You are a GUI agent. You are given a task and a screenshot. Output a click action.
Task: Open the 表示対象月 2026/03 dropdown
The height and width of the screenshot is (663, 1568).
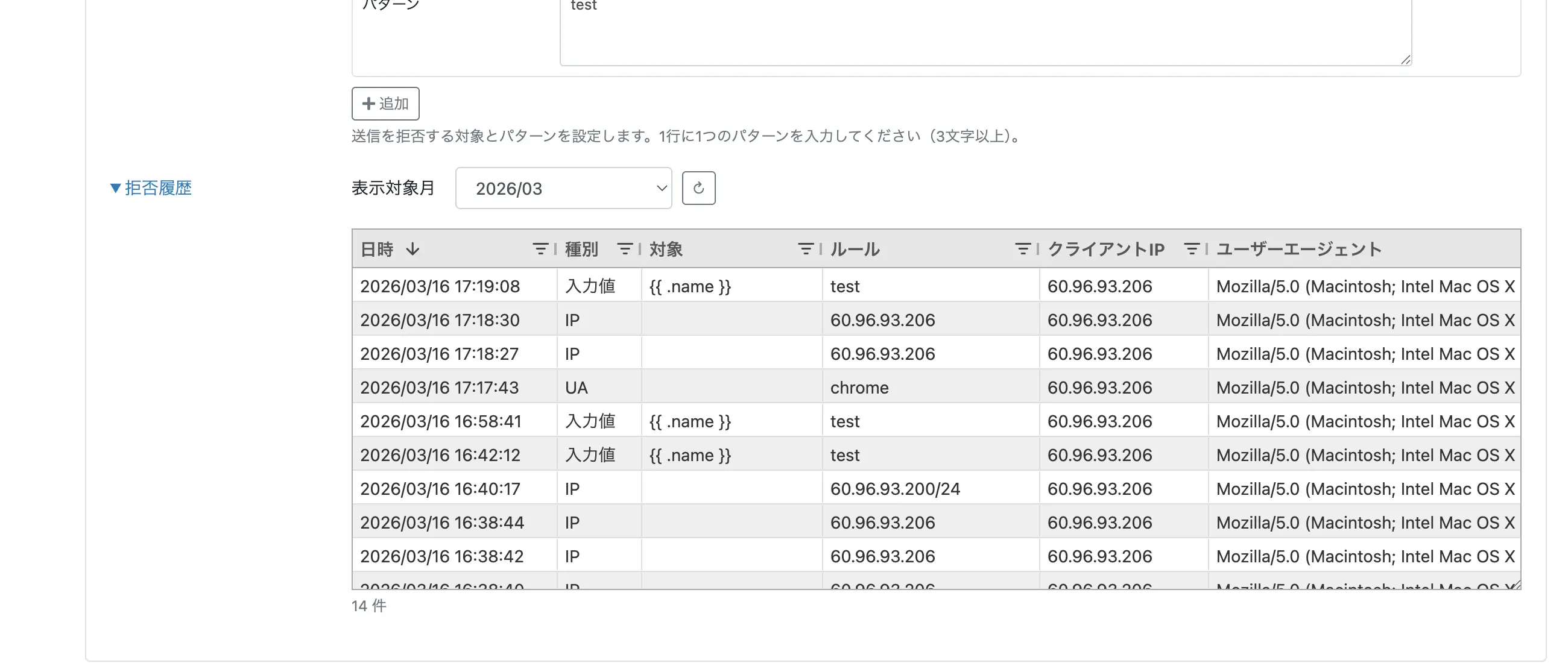(563, 189)
